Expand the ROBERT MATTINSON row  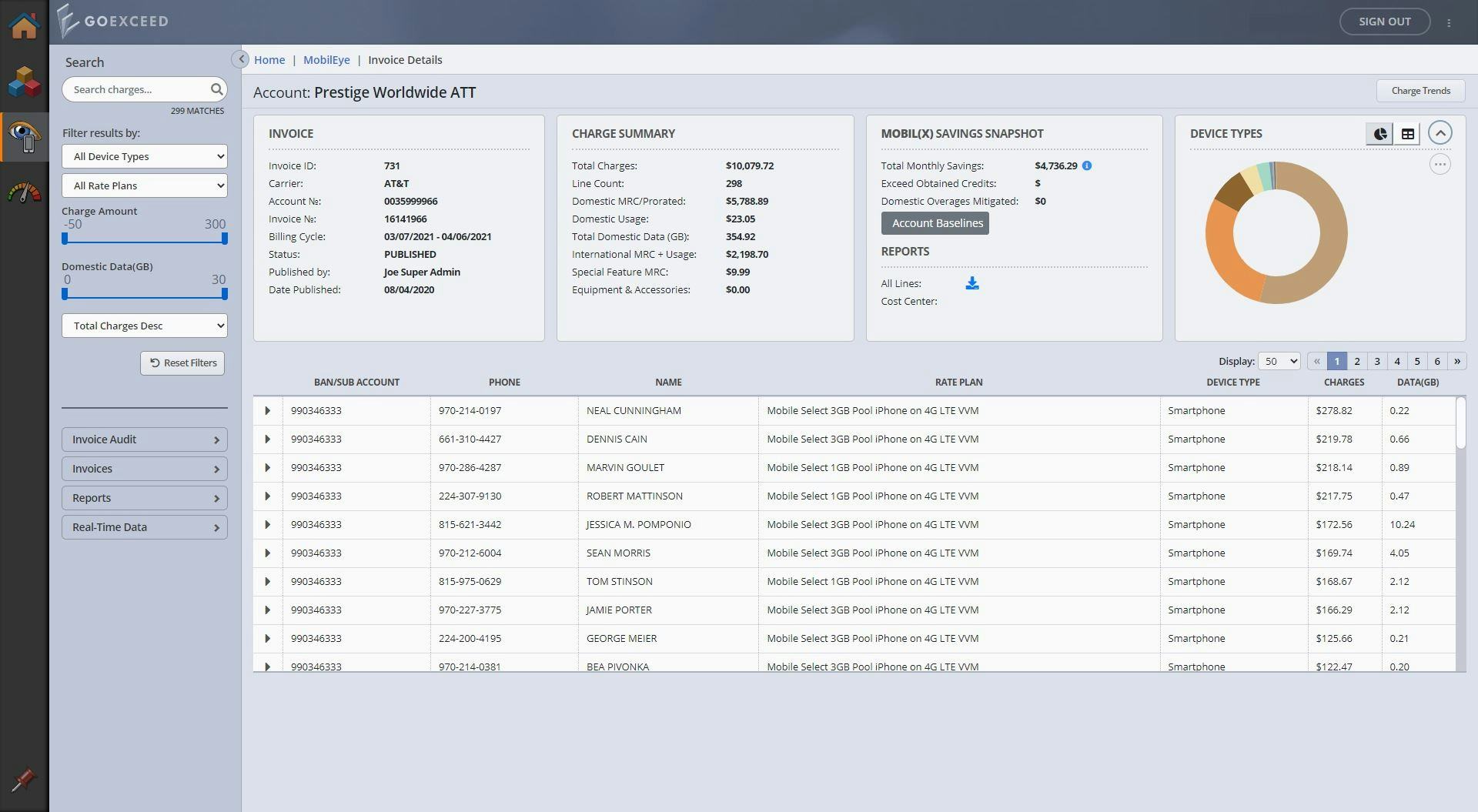point(267,496)
